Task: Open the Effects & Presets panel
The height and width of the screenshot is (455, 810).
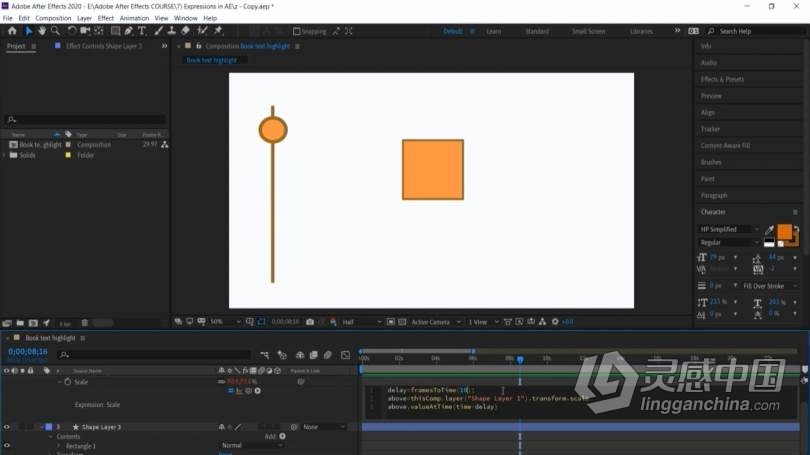Action: coord(722,79)
